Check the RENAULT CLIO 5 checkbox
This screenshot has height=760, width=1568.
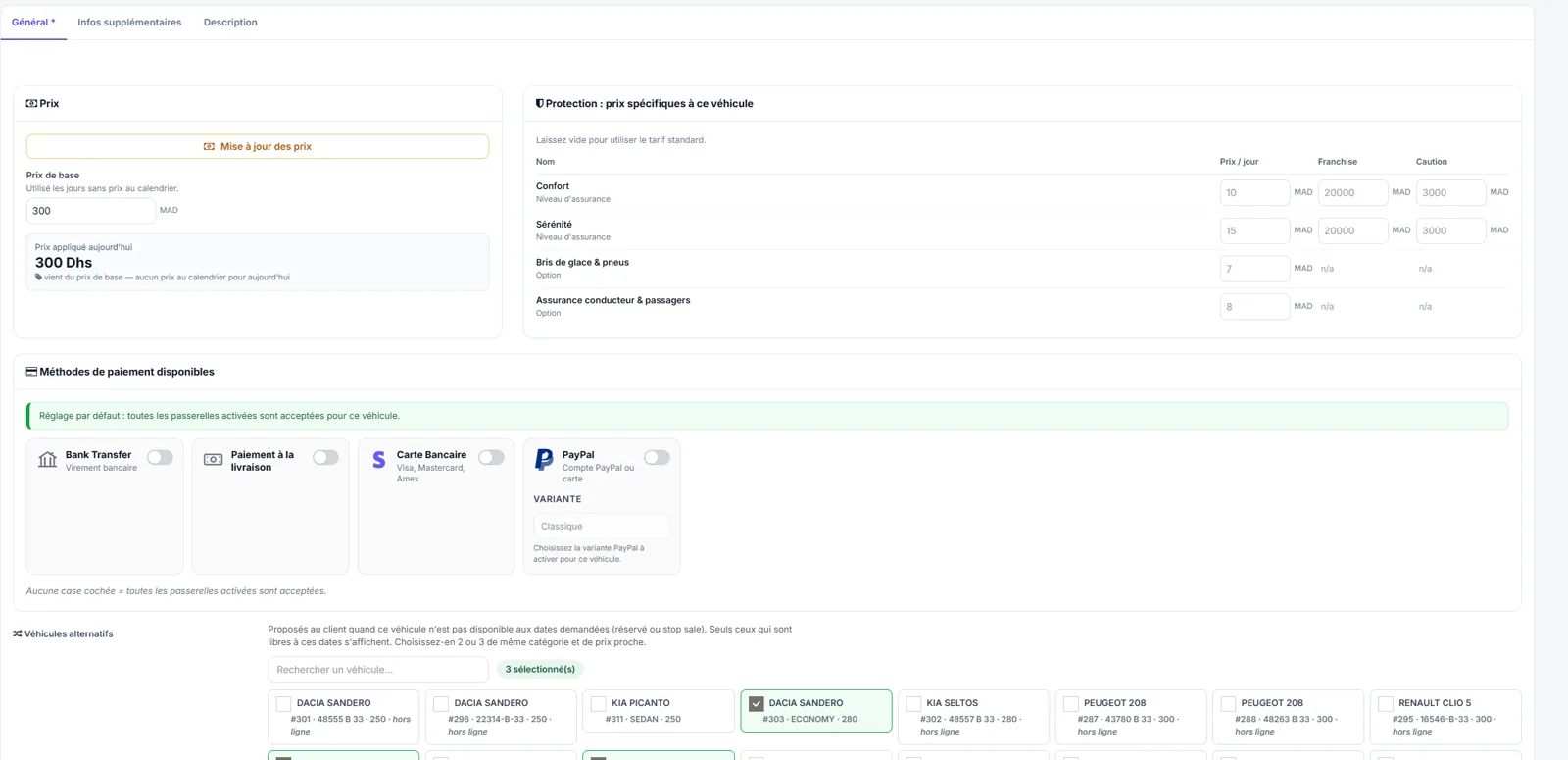(1386, 704)
